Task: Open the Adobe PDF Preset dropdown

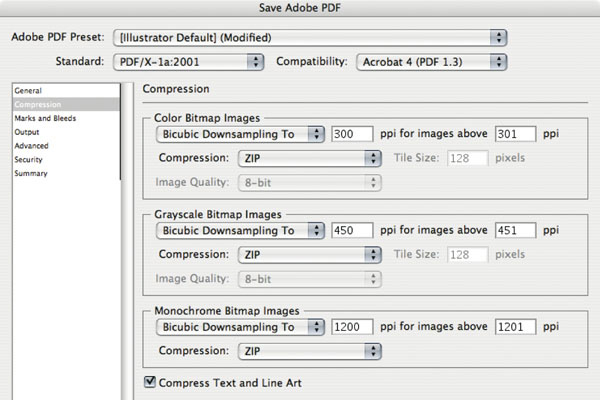Action: pyautogui.click(x=310, y=38)
